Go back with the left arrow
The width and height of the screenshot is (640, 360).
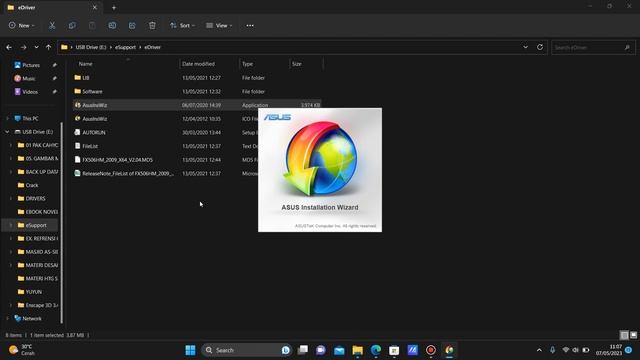9,47
